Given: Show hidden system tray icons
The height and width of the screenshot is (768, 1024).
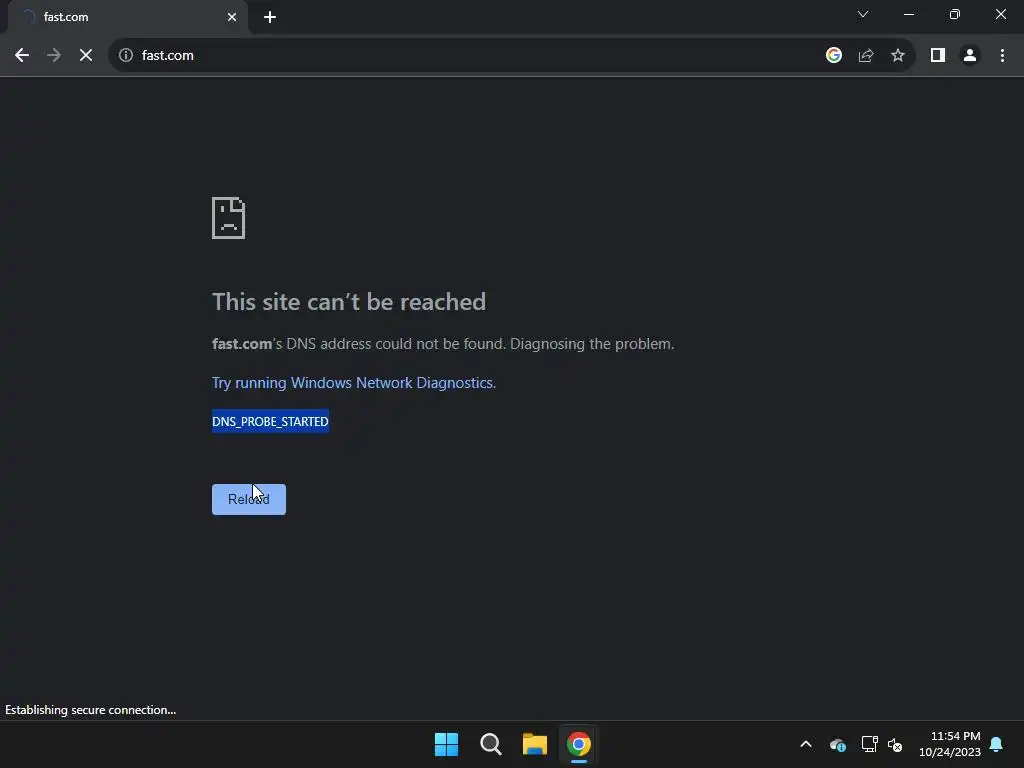Looking at the screenshot, I should pyautogui.click(x=806, y=744).
